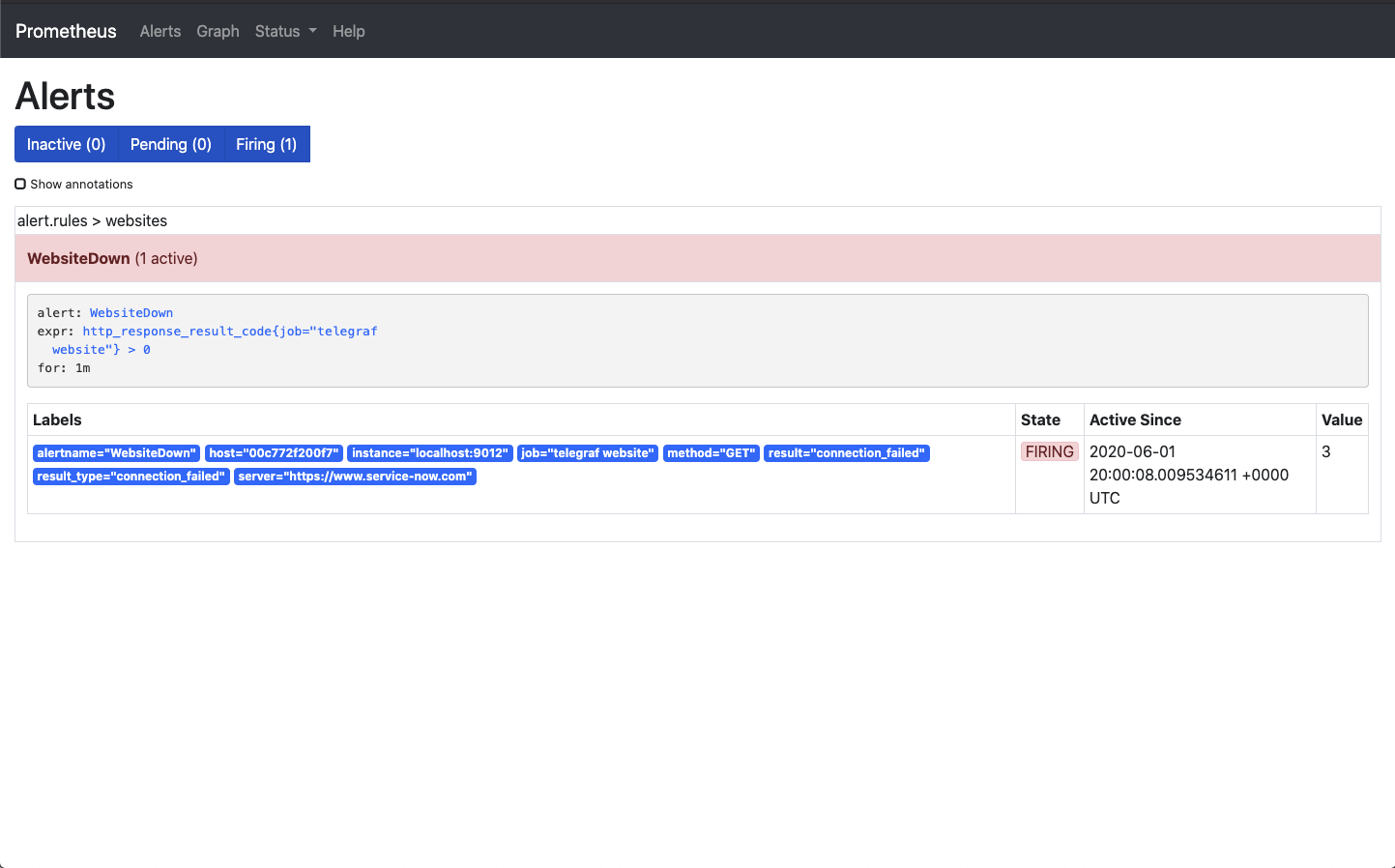Image resolution: width=1395 pixels, height=868 pixels.
Task: Select the job="telegraf website" label badge
Action: pos(587,452)
